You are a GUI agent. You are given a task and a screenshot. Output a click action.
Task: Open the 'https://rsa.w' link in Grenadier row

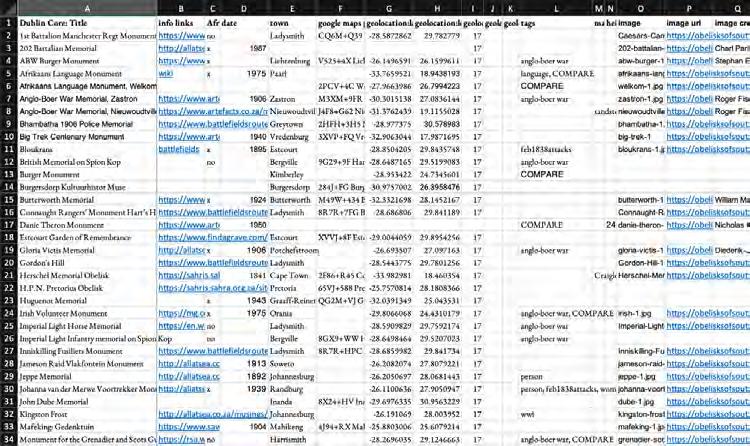coord(181,439)
